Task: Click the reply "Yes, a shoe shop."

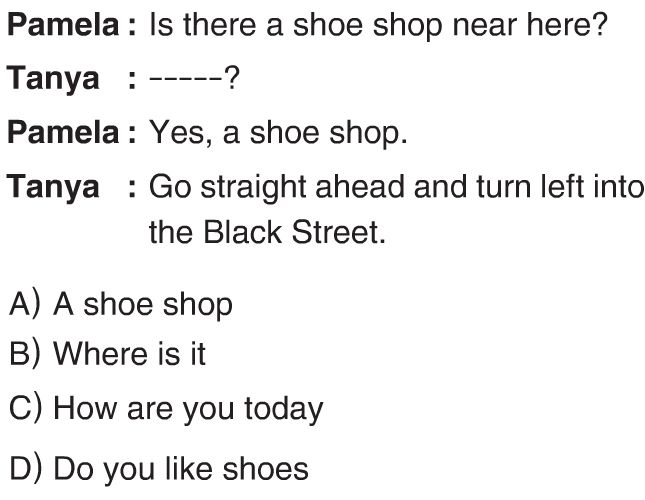Action: click(x=278, y=133)
